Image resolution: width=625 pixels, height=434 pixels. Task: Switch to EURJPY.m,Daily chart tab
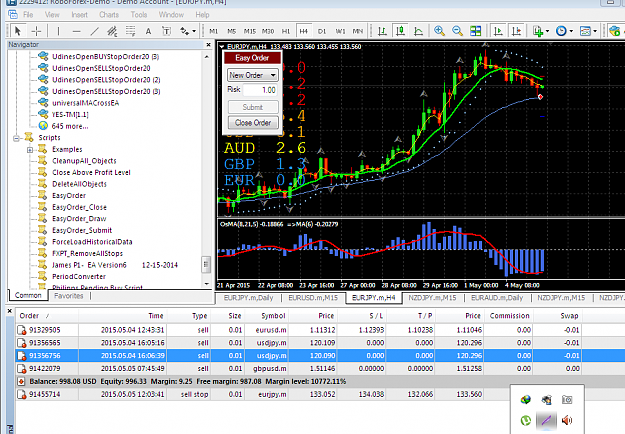[248, 298]
